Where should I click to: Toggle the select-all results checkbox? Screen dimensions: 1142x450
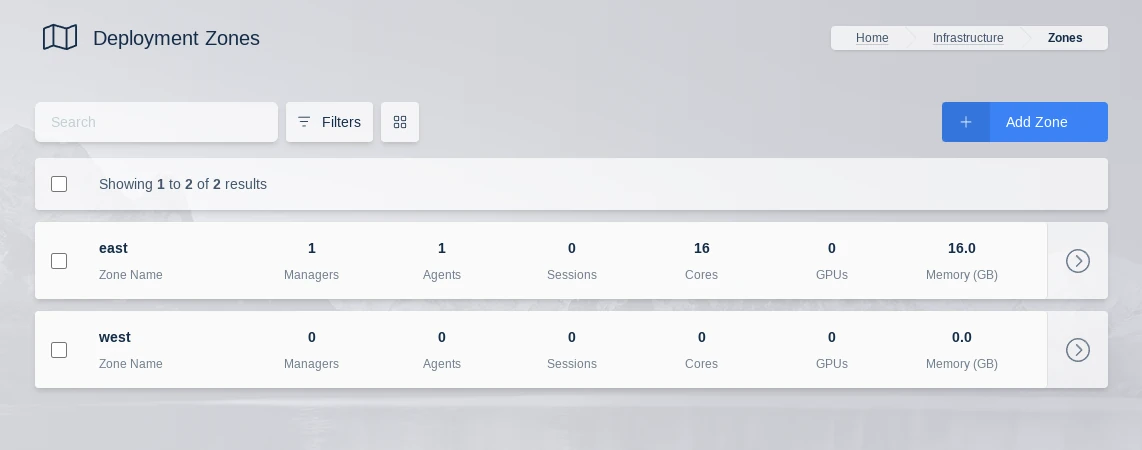(x=59, y=184)
